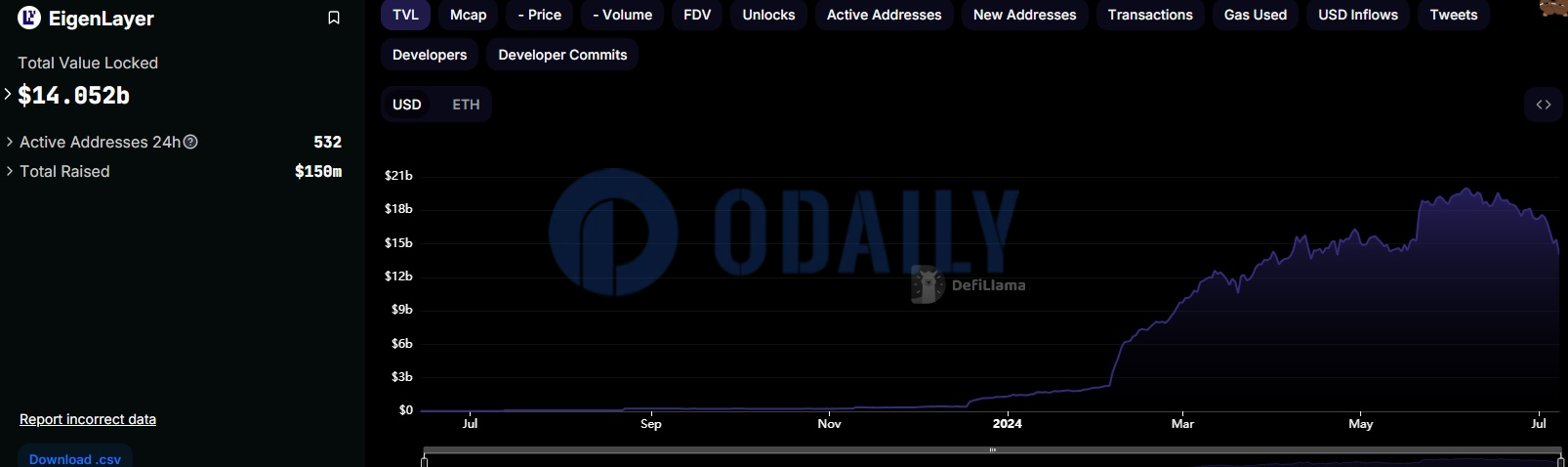1568x467 pixels.
Task: Enable the Volume chart metric
Action: [x=623, y=15]
